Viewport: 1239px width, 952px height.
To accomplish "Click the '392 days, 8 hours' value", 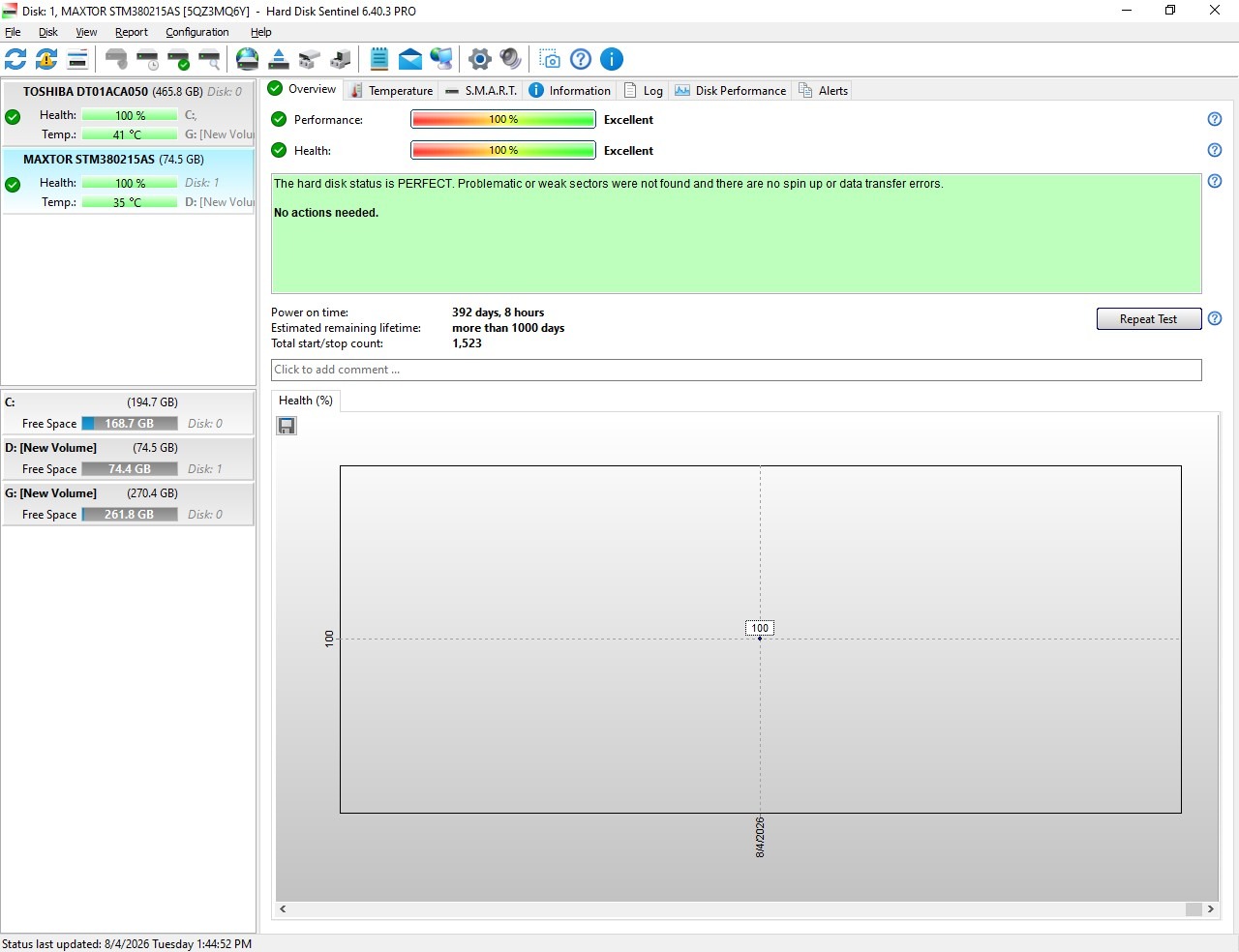I will click(x=498, y=312).
